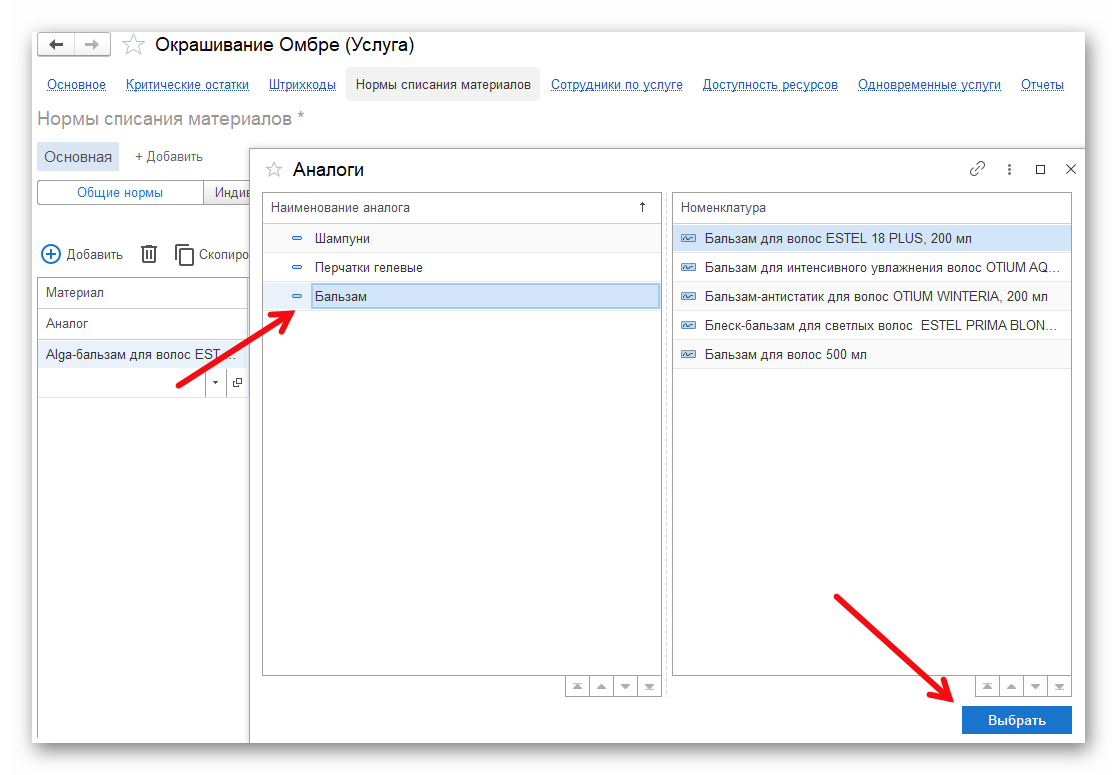Select Перчатки гелевые analog row
The width and height of the screenshot is (1117, 775).
pos(368,268)
